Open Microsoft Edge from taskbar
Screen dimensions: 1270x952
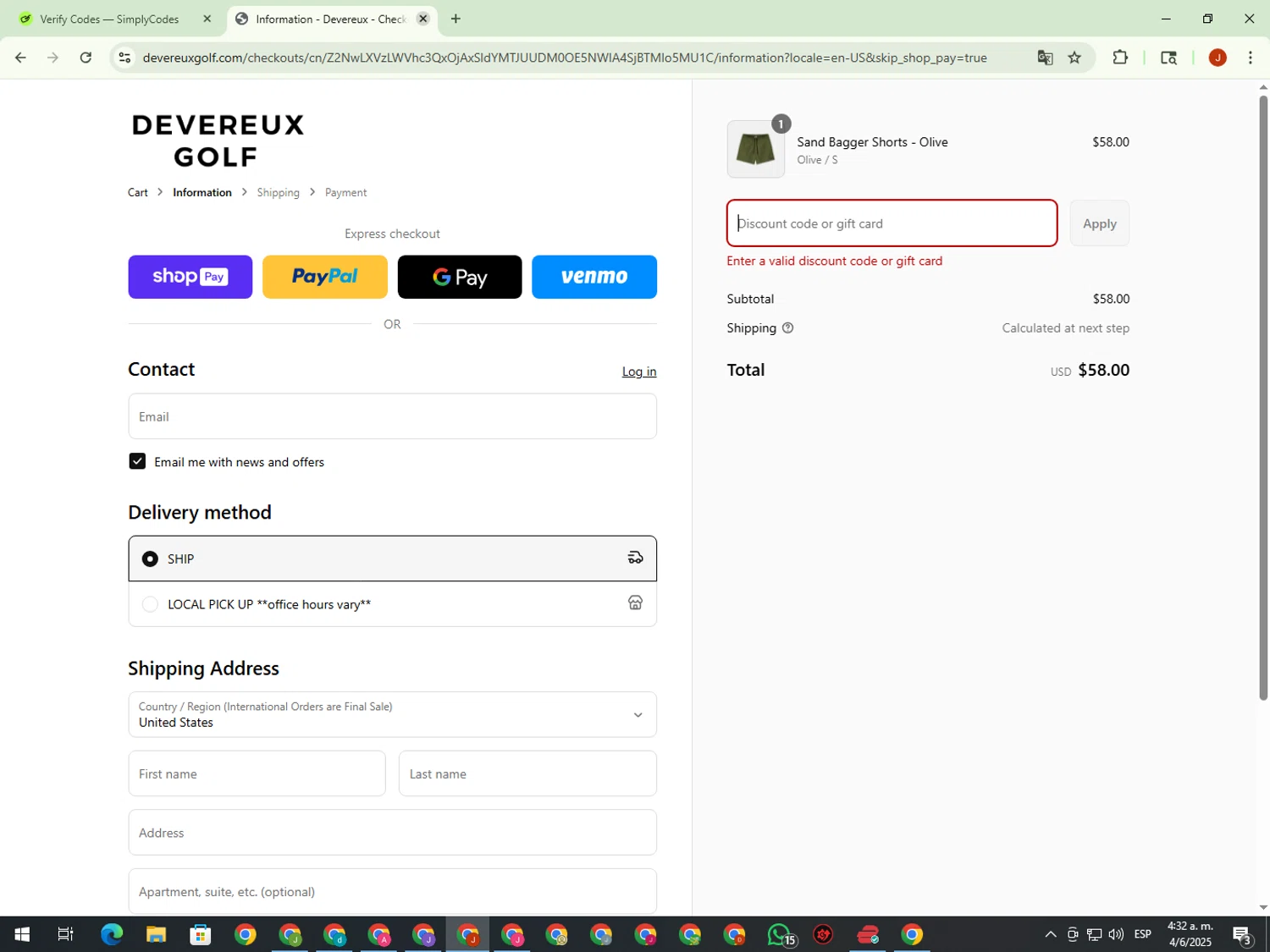click(x=111, y=934)
